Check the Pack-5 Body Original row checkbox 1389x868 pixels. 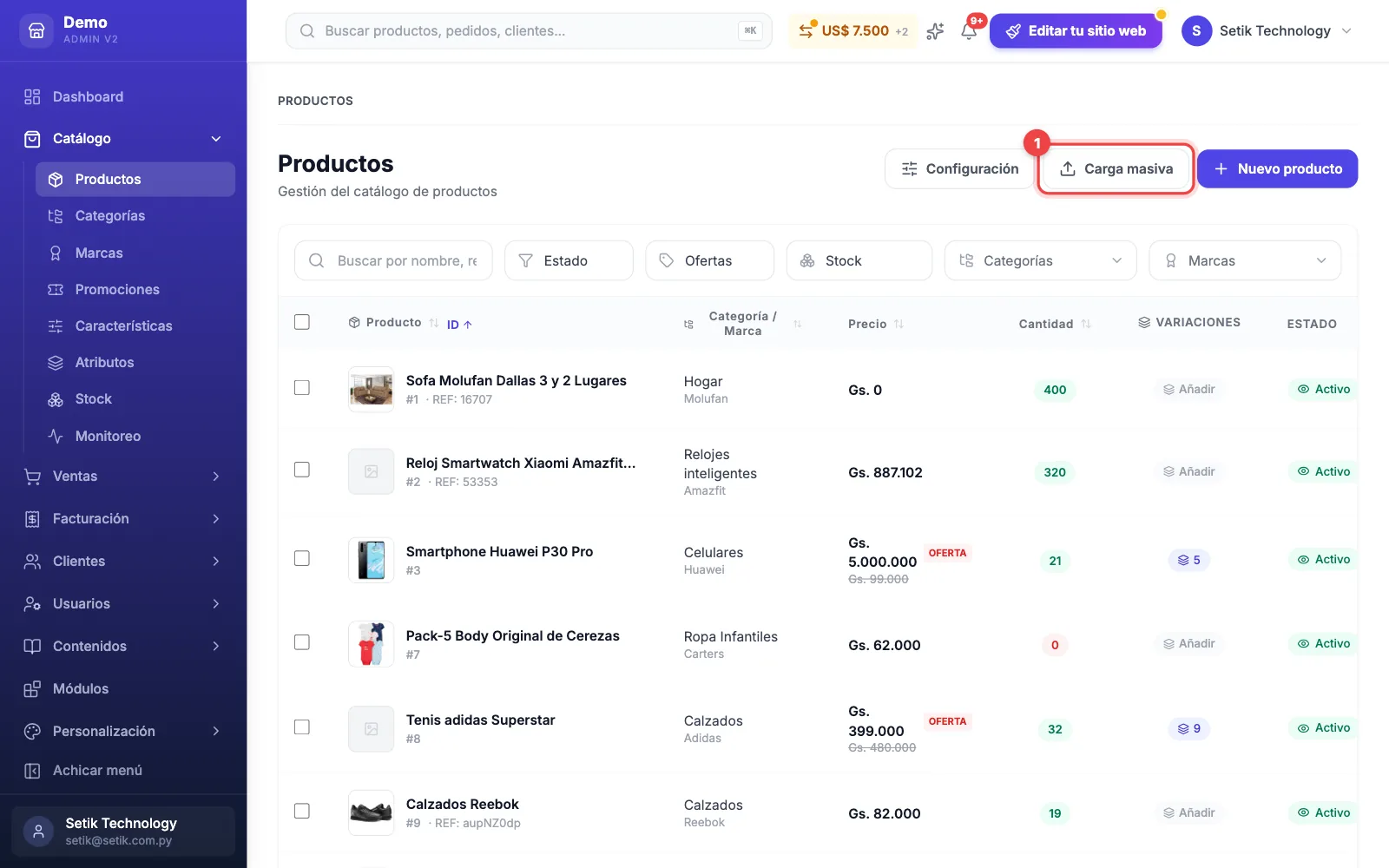[x=302, y=642]
